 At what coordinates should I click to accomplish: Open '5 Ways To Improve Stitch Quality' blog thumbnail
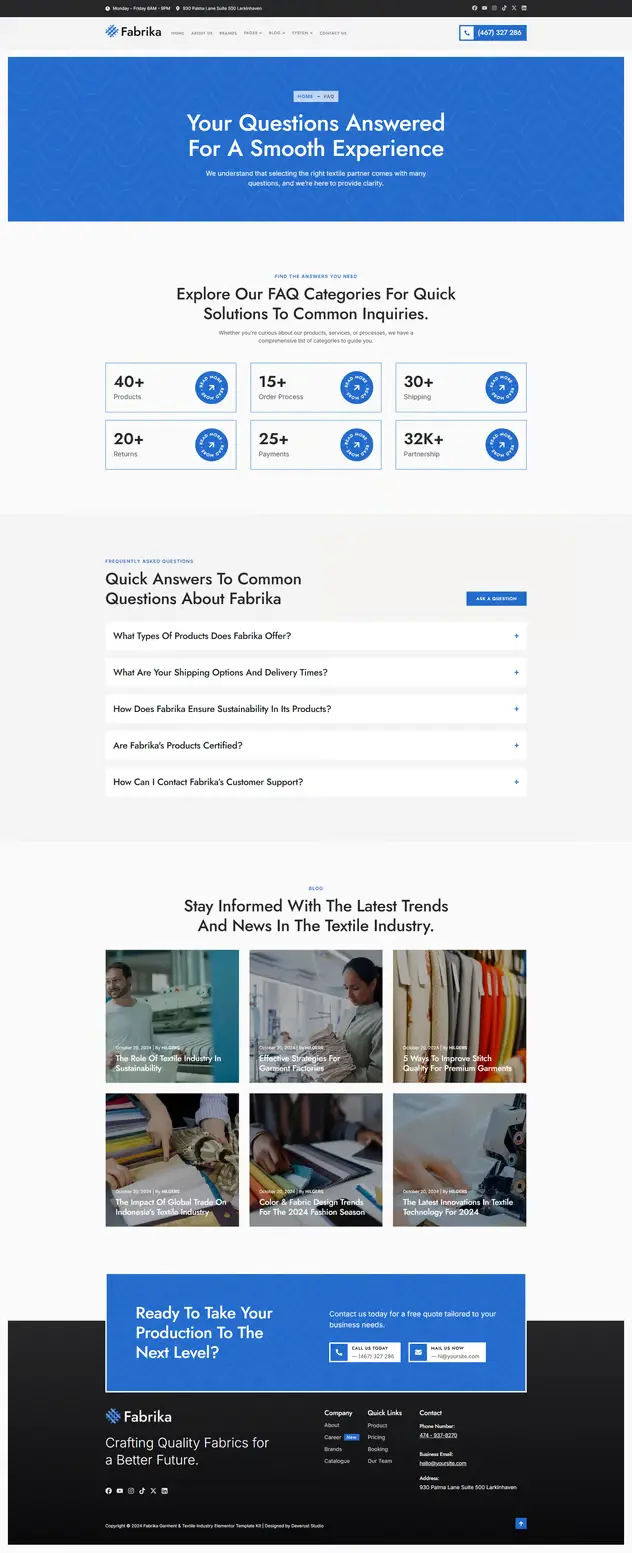[459, 1016]
